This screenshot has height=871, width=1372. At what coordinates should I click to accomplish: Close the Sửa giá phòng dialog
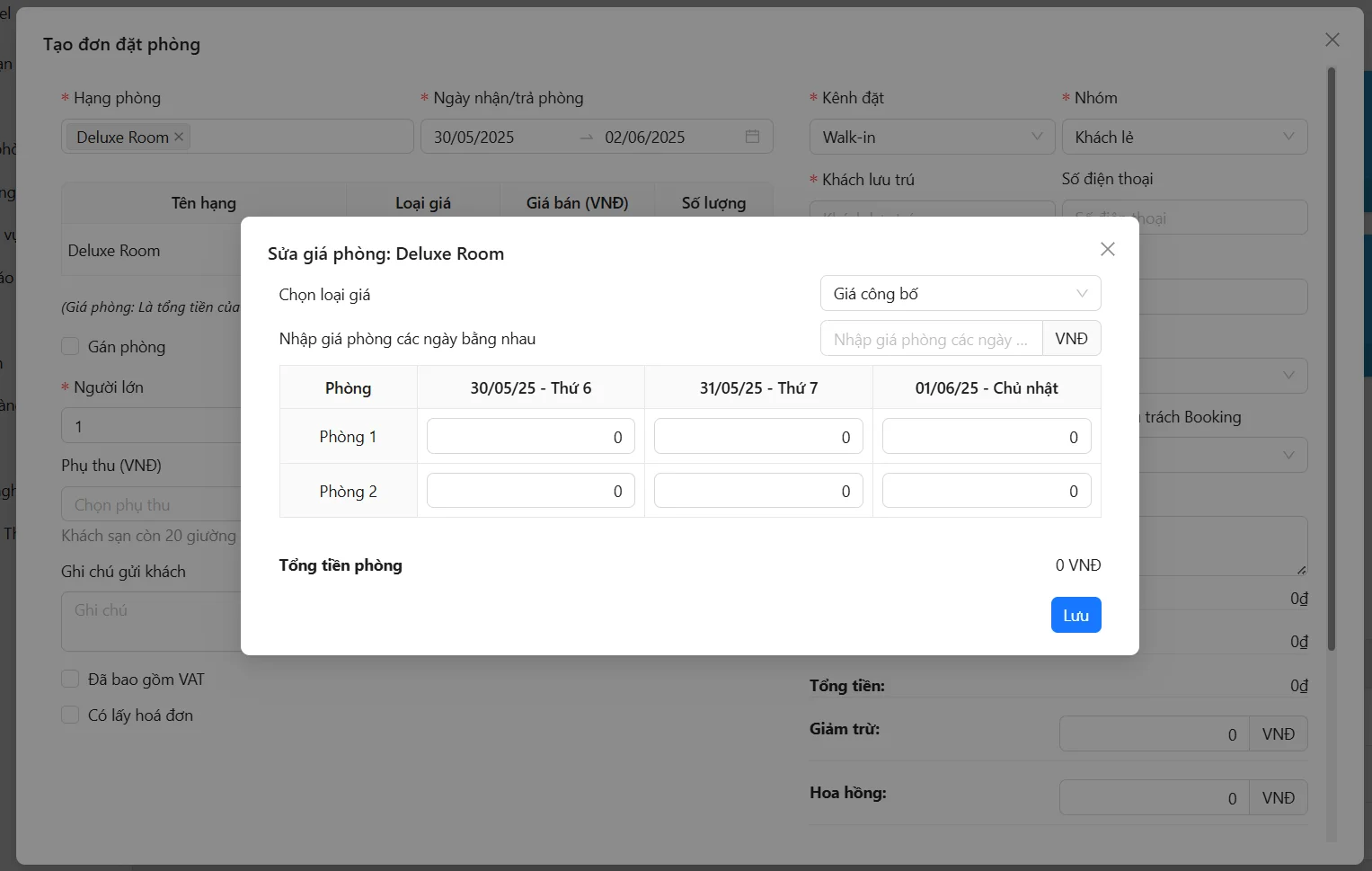pos(1107,249)
